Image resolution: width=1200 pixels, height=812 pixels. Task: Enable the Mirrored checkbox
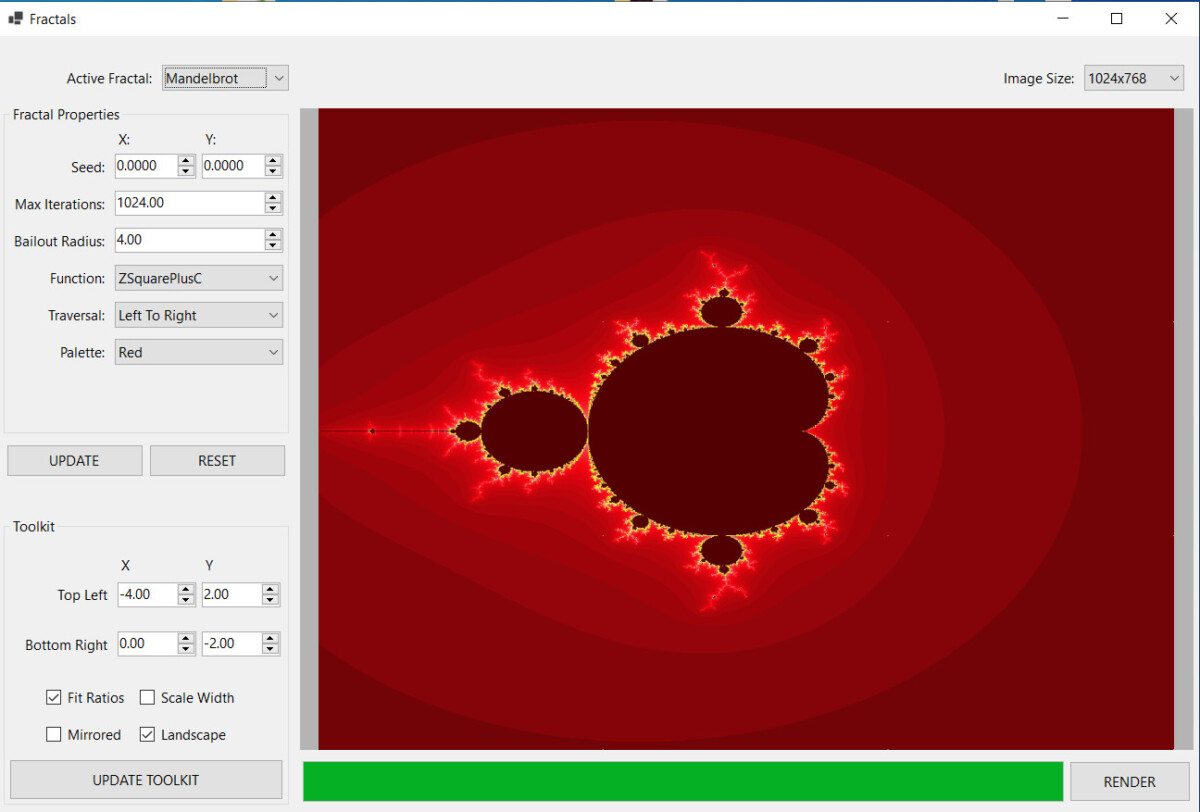tap(53, 734)
